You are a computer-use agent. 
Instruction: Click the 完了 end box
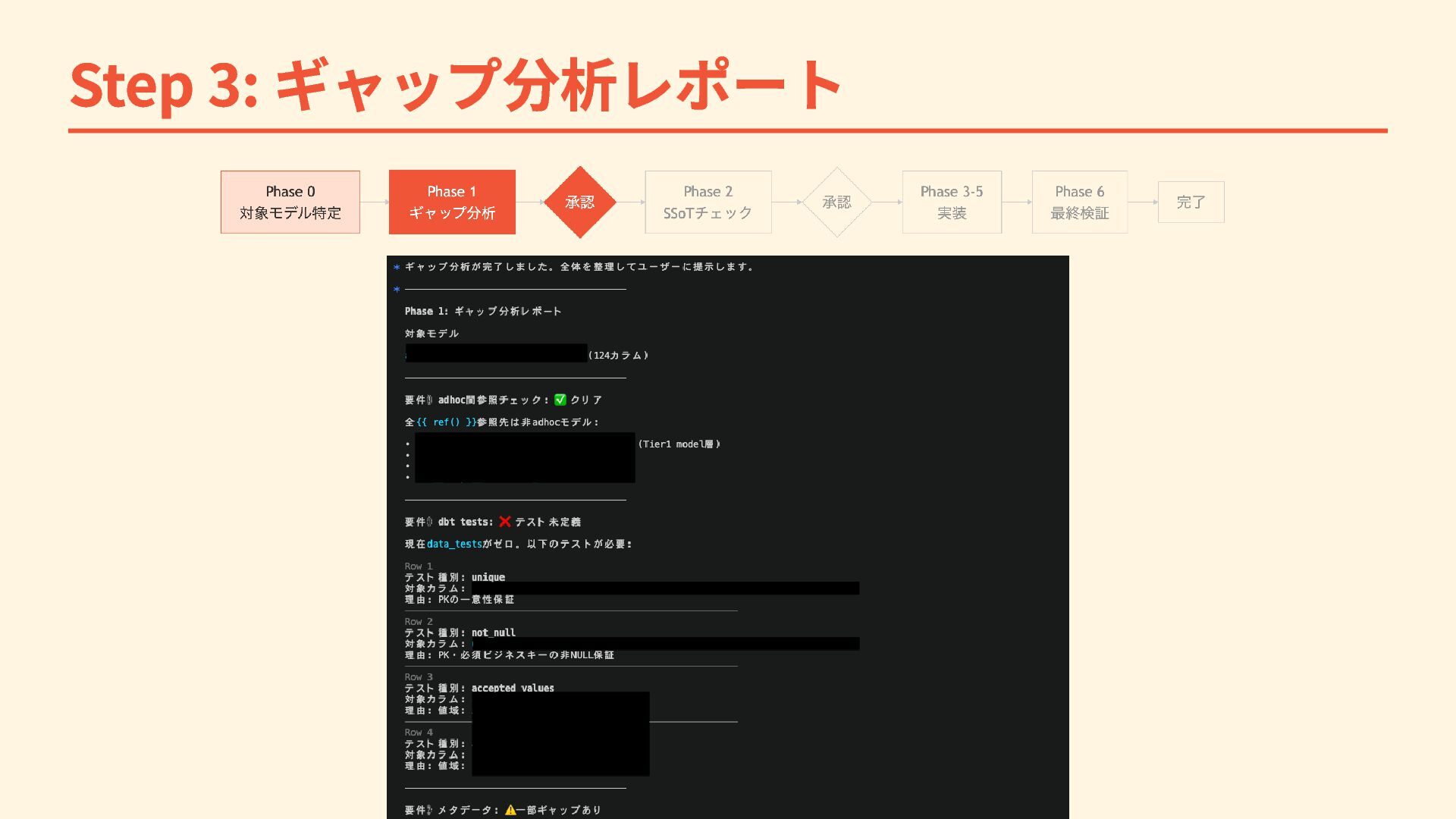coord(1191,202)
